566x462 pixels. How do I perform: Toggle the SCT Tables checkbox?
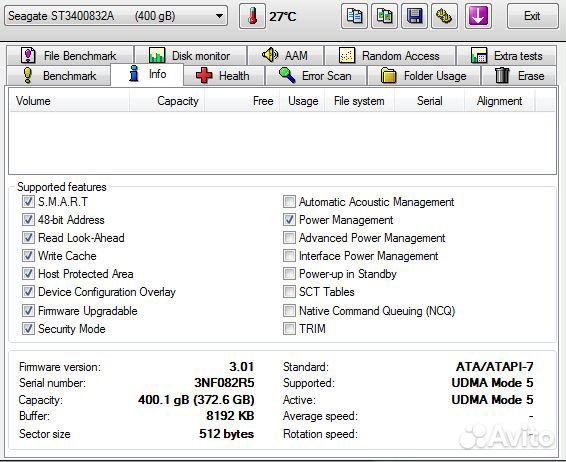pyautogui.click(x=289, y=292)
